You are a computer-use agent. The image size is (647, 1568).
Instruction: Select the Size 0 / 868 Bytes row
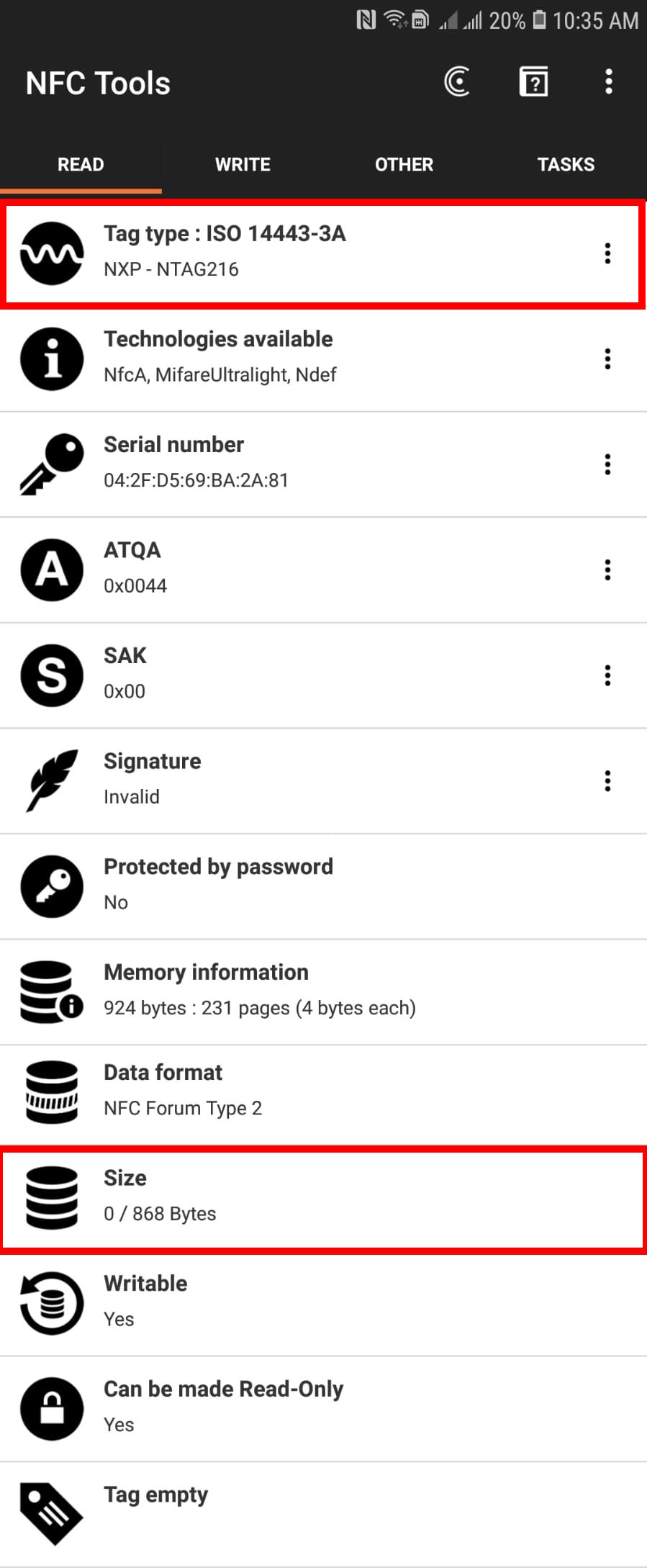click(323, 1199)
